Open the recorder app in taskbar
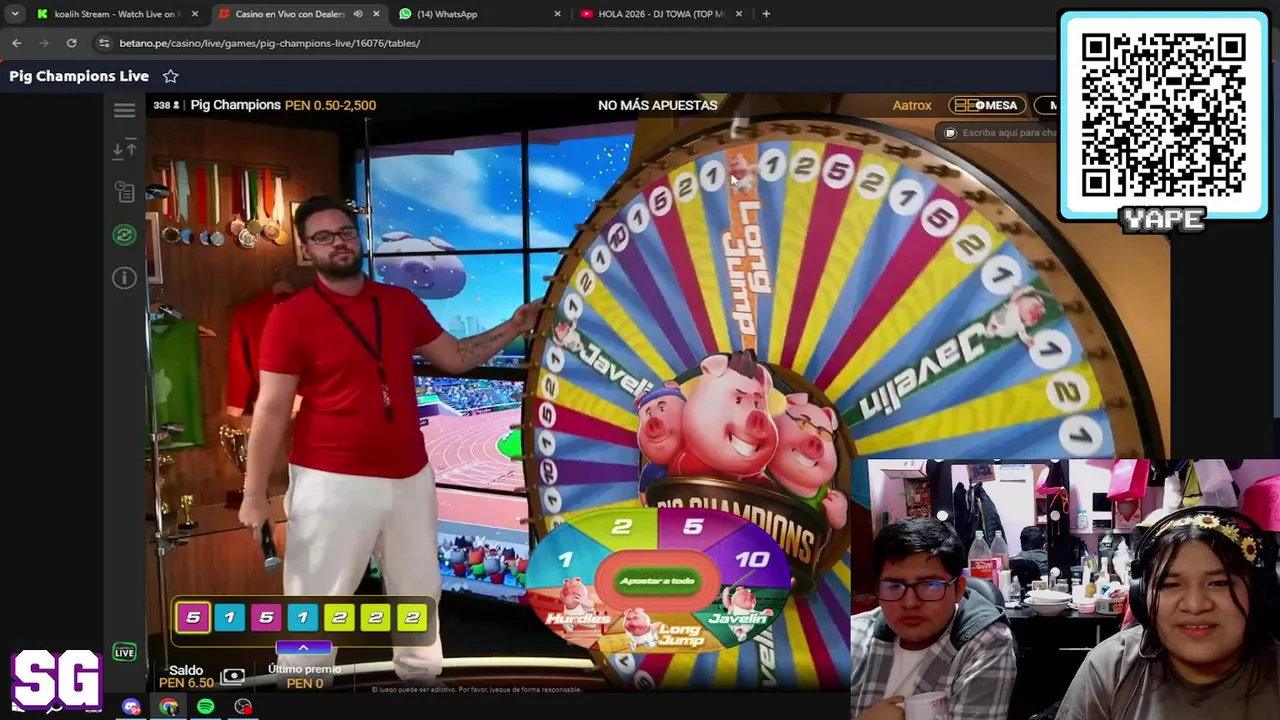Screen dimensions: 1280x720 click(x=243, y=707)
